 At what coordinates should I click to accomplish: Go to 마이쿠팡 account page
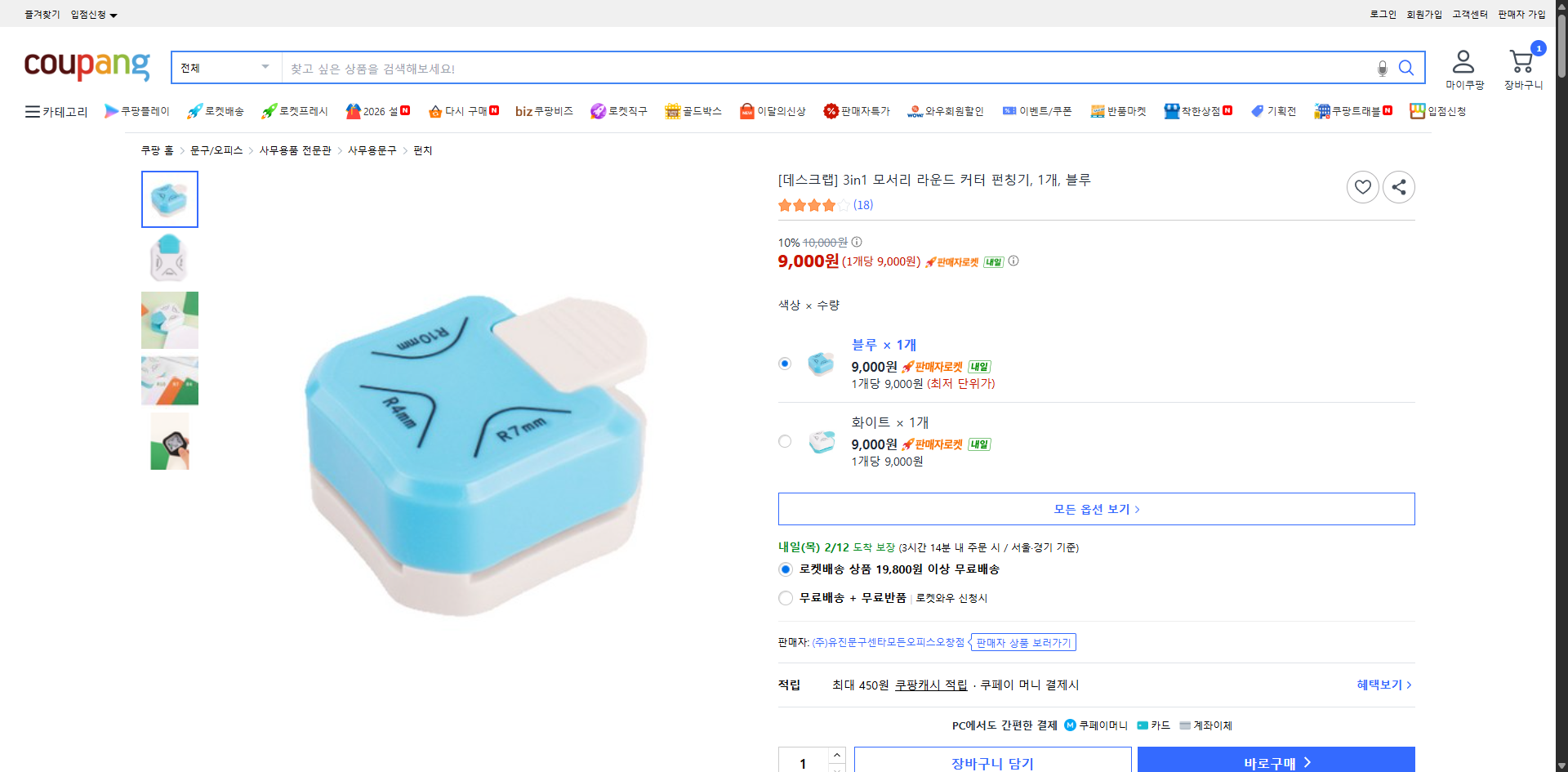tap(1464, 69)
